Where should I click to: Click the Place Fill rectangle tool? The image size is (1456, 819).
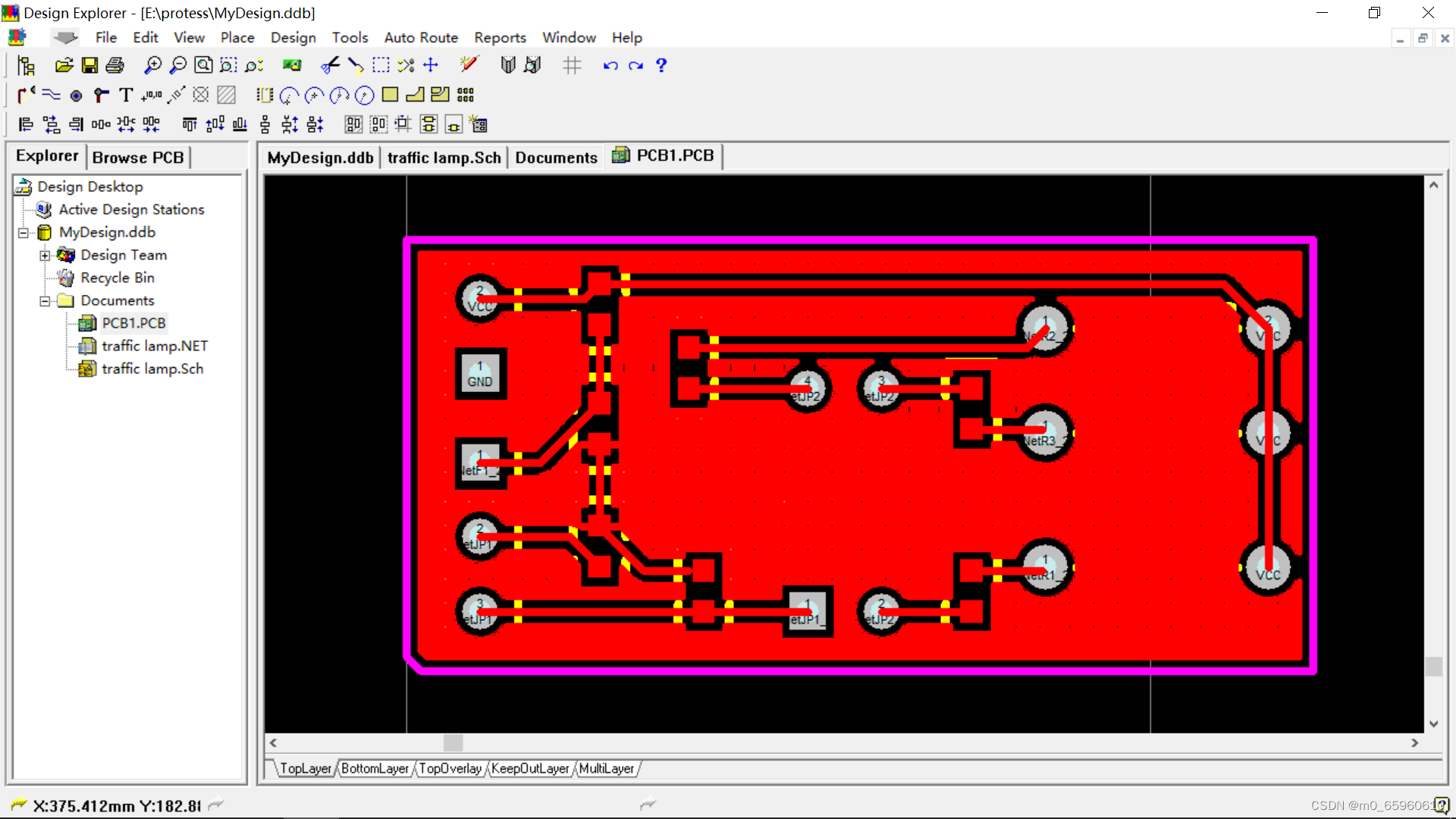click(x=390, y=95)
